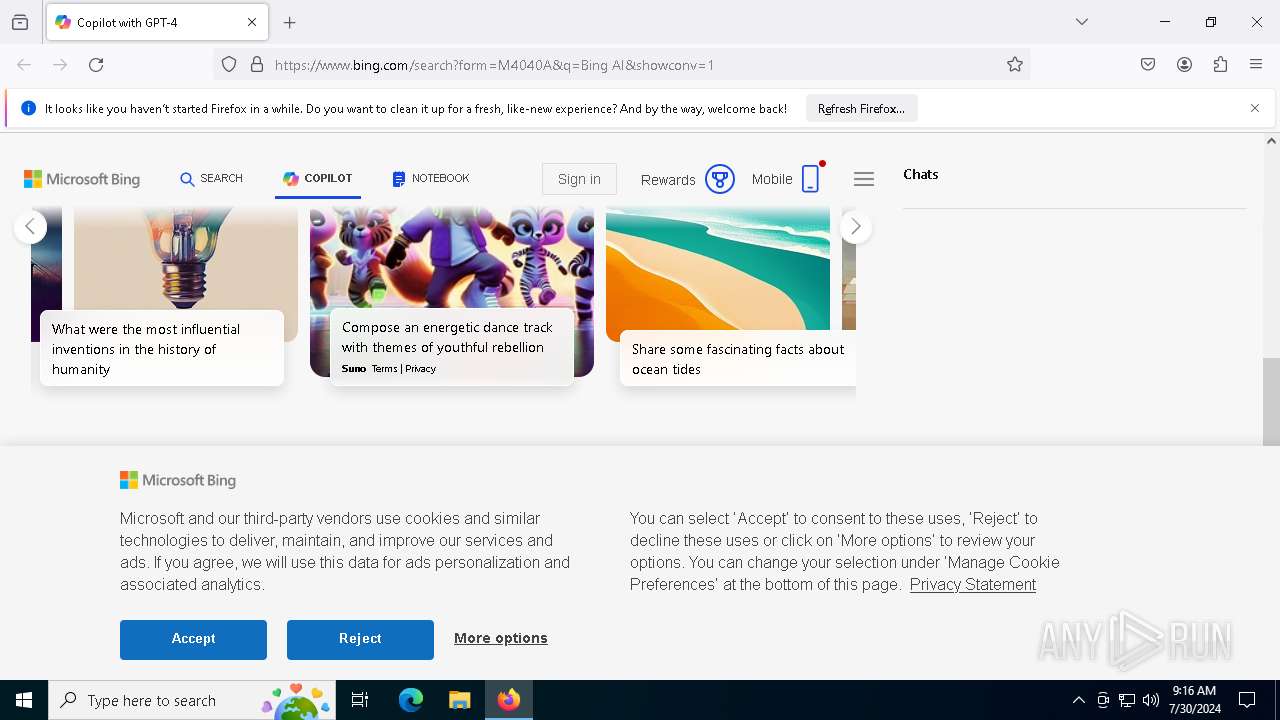The image size is (1280, 720).
Task: Reload the current page
Action: click(96, 65)
